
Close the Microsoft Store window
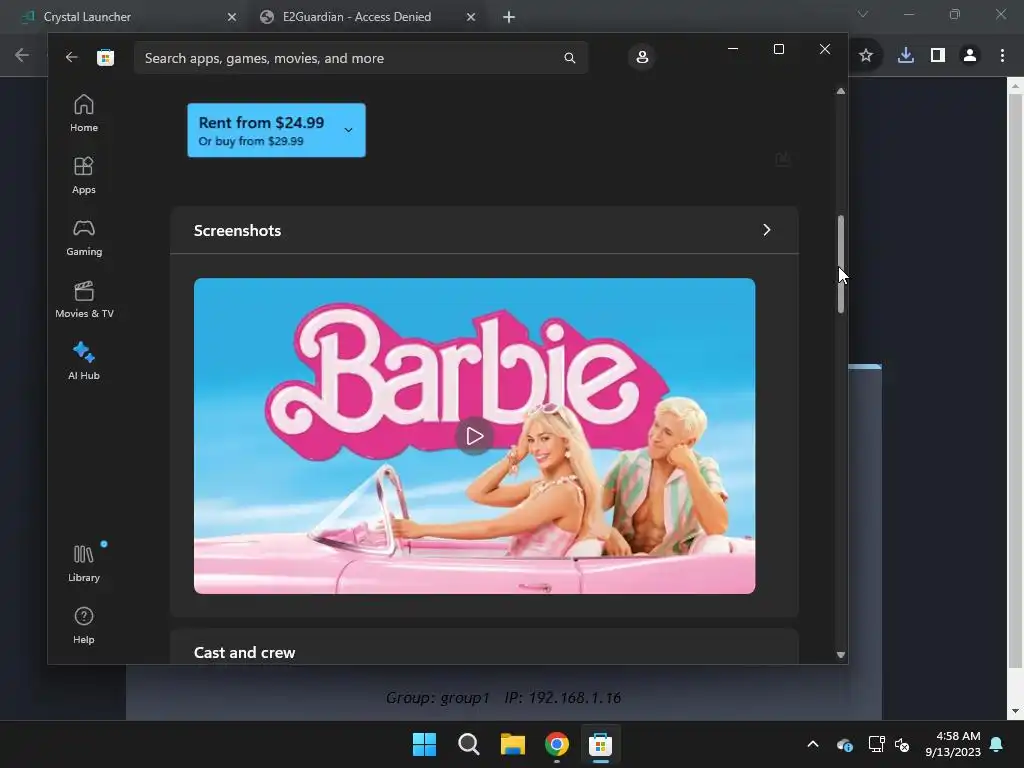[x=825, y=49]
